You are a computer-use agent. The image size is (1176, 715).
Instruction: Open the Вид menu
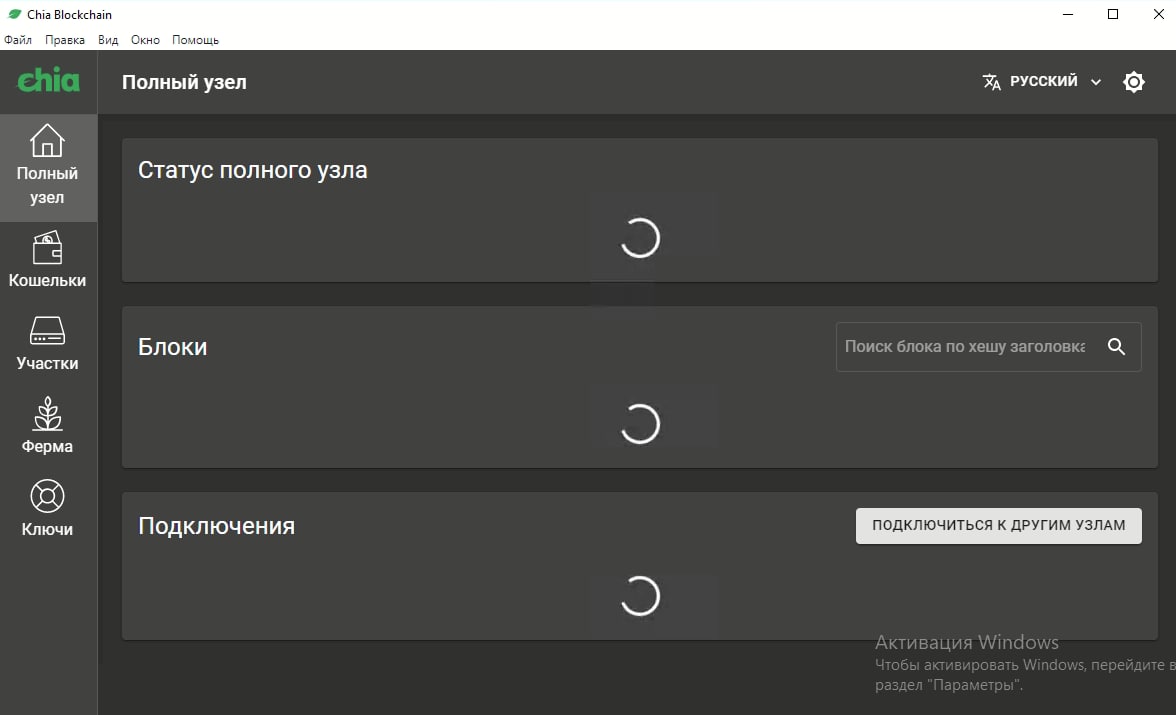coord(108,40)
